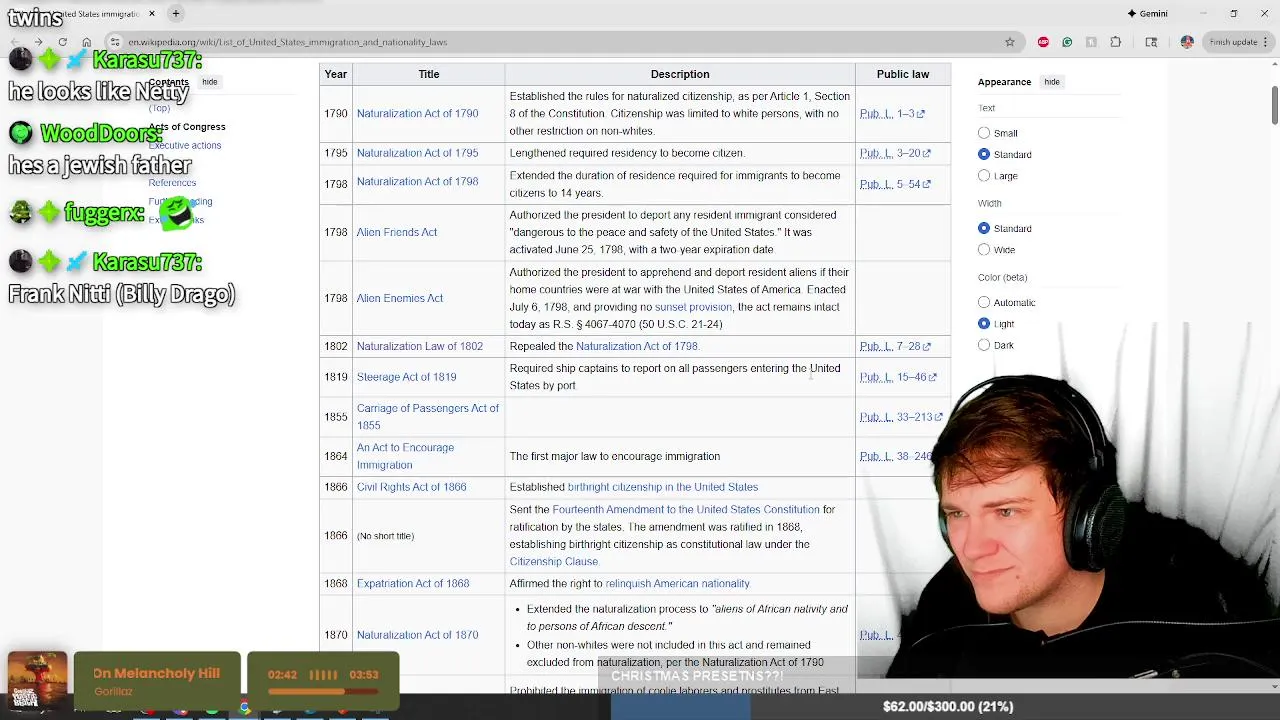The image size is (1280, 720).
Task: Click the Gorillaz album art thumbnail
Action: coord(37,681)
